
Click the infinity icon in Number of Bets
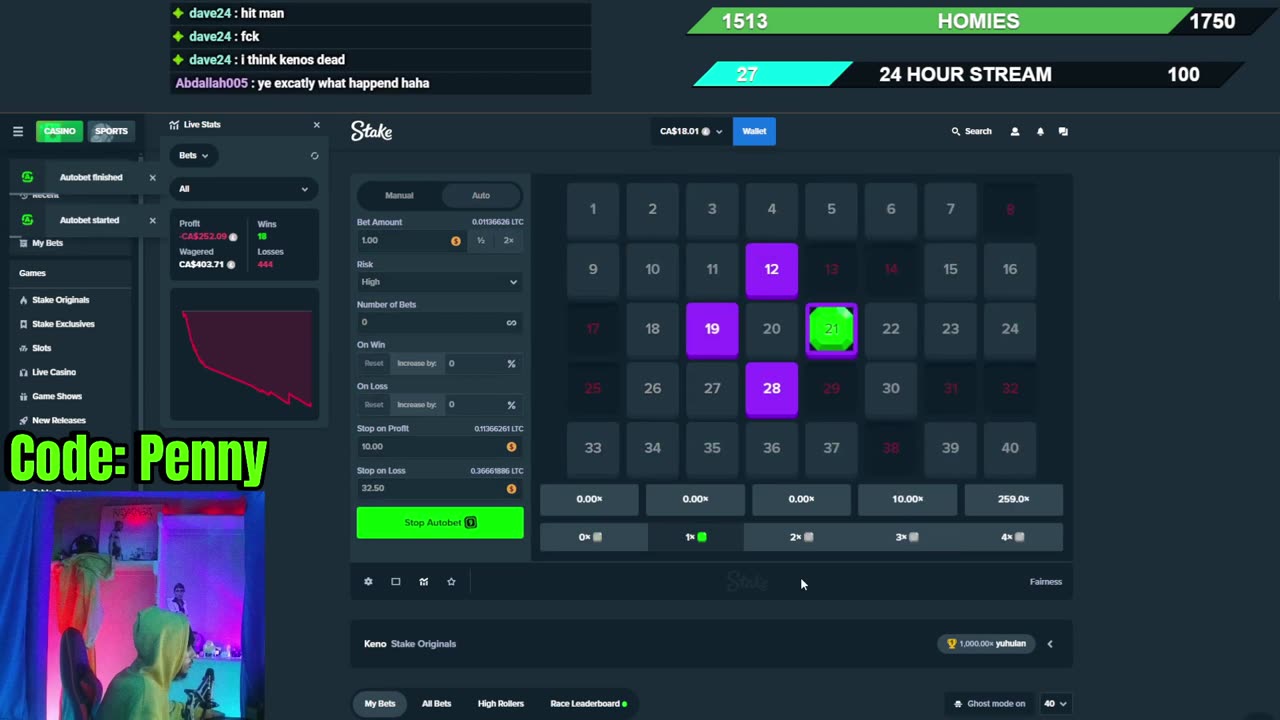point(511,322)
